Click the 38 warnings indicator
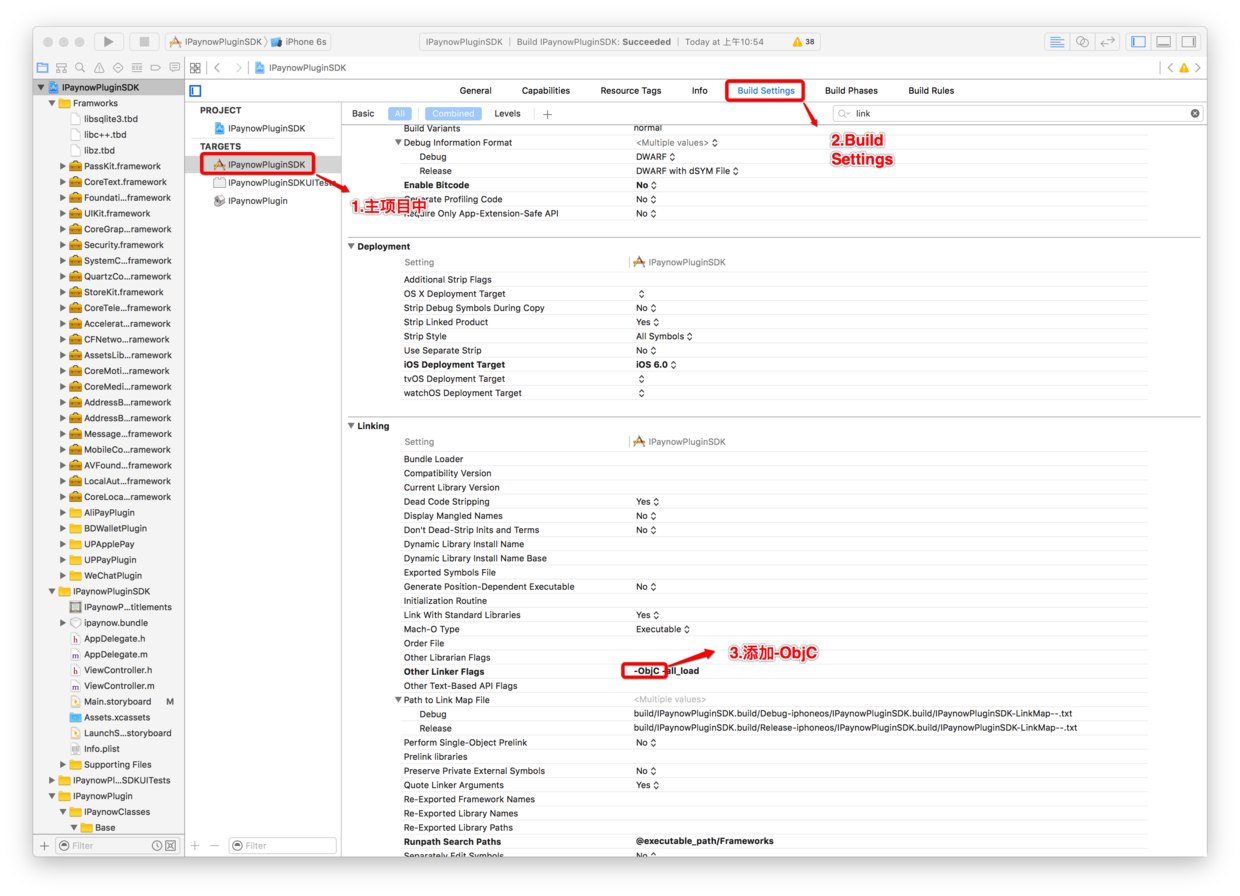This screenshot has height=896, width=1240. point(803,42)
